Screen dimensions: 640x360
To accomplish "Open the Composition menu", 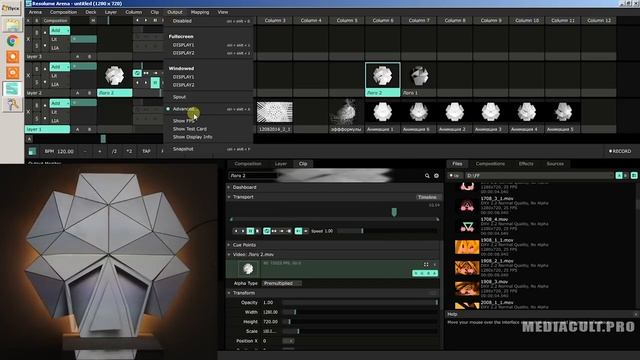I will [x=63, y=12].
